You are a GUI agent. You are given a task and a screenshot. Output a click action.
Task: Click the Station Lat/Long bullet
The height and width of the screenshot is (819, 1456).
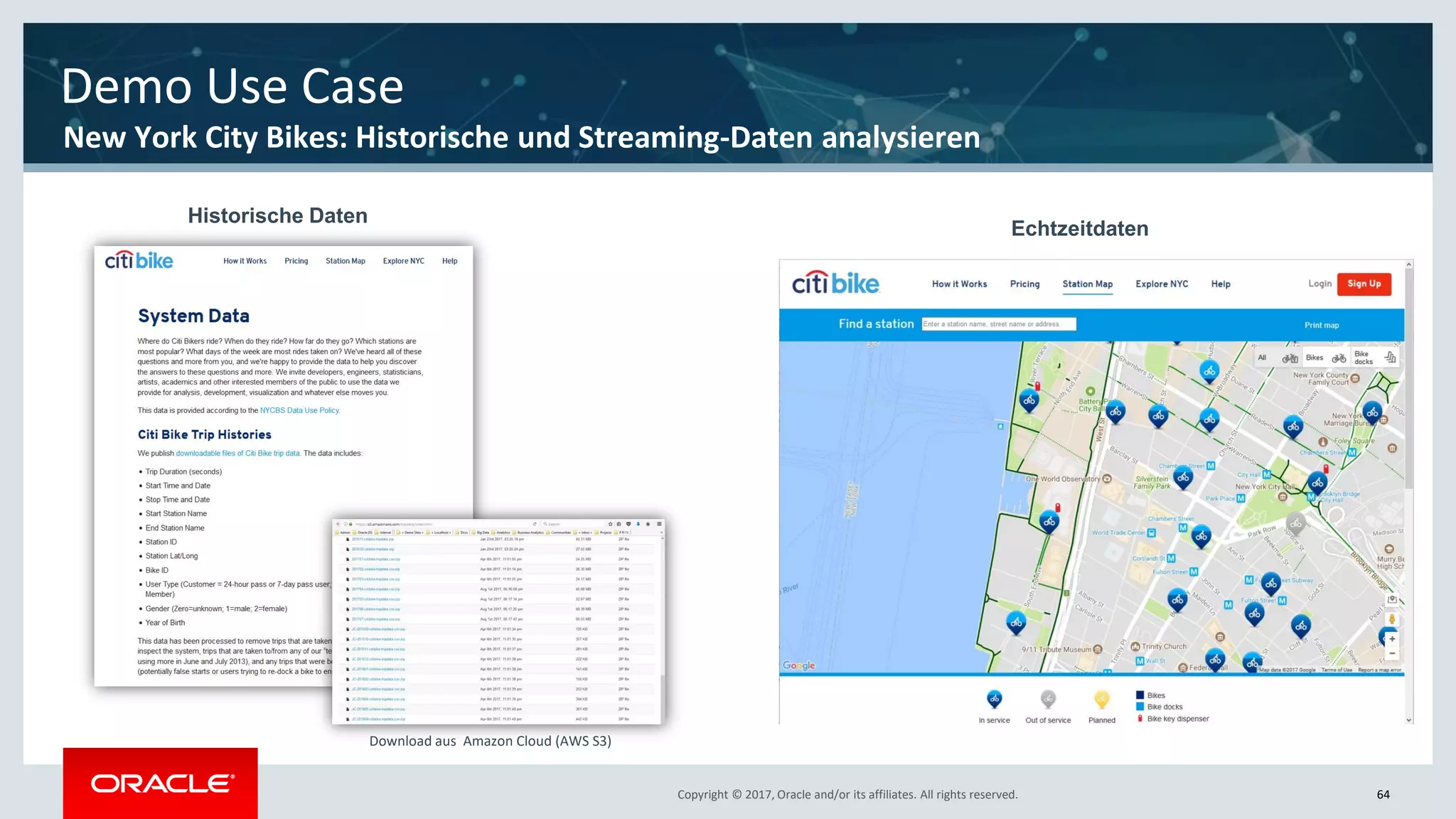tap(171, 556)
